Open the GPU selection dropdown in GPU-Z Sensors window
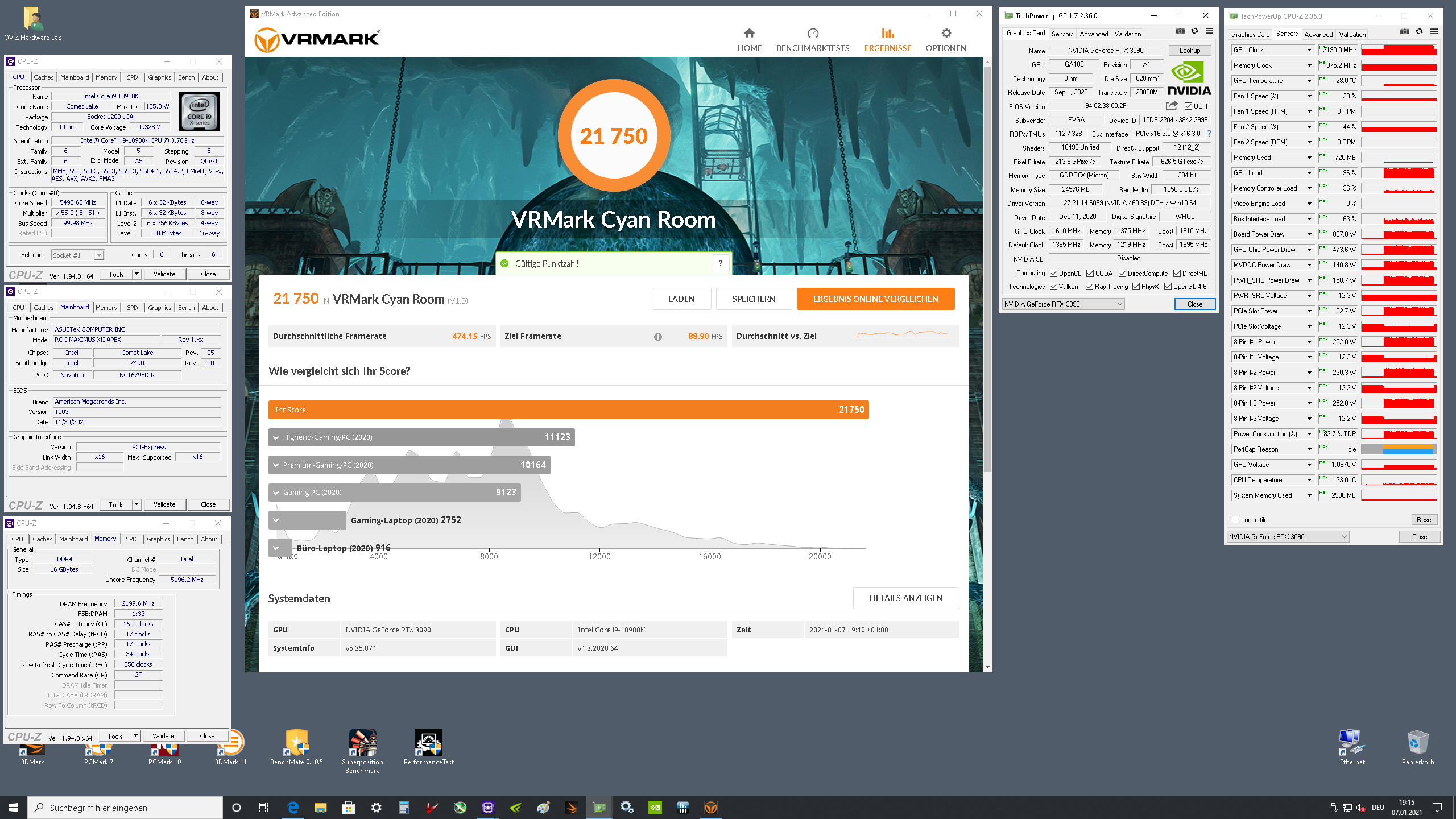 coord(1288,537)
